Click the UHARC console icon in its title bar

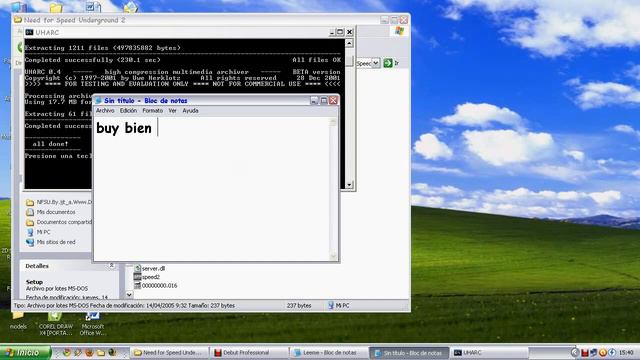tap(29, 32)
